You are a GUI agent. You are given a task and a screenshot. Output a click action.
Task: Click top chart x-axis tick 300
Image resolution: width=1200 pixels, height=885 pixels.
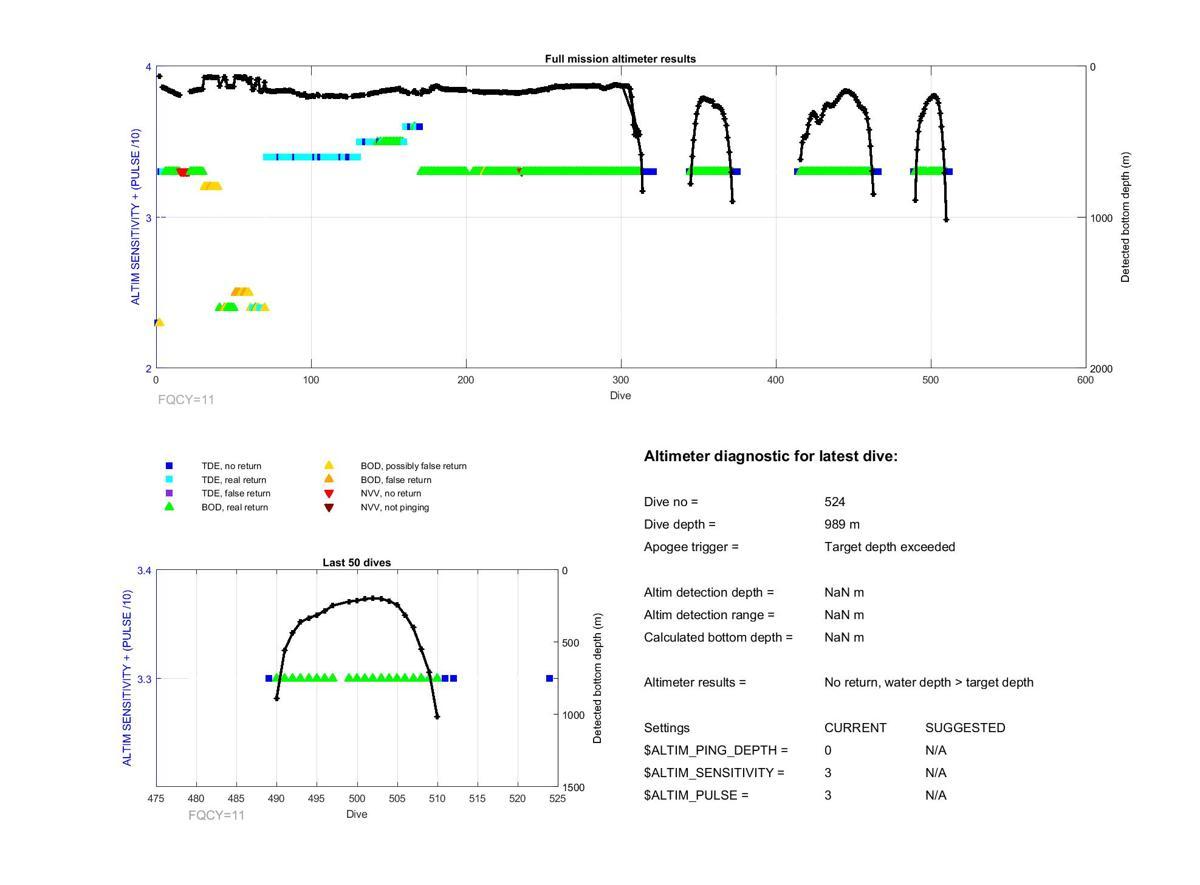coord(621,380)
